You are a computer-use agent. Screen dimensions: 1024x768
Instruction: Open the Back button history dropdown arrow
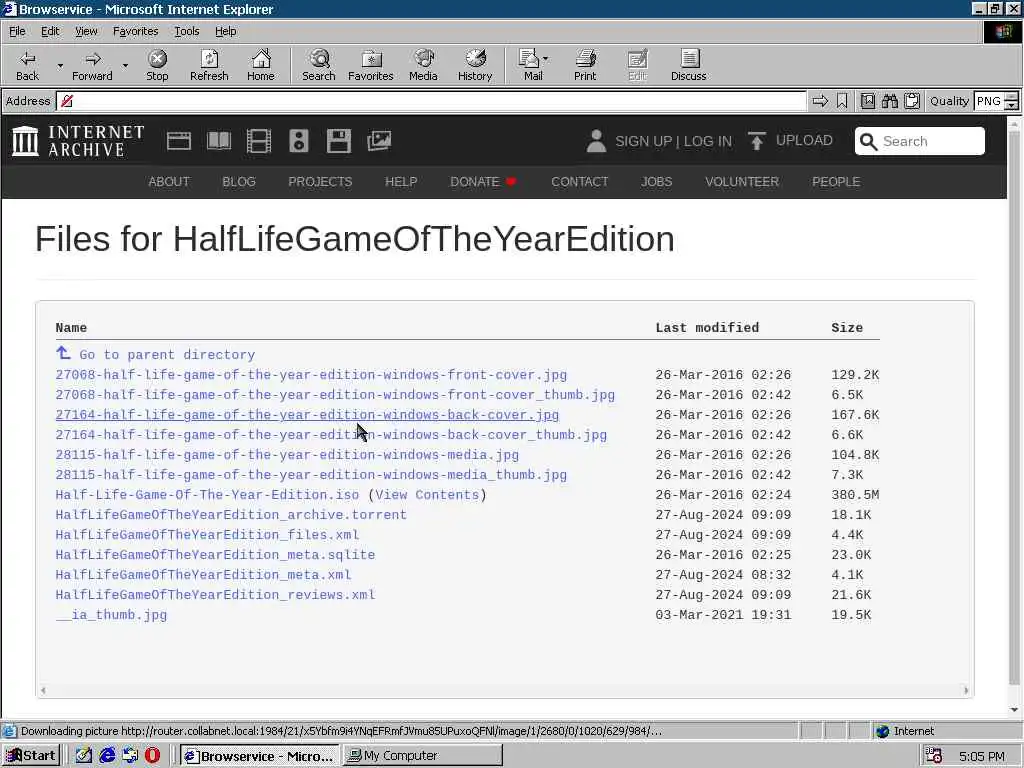coord(60,65)
